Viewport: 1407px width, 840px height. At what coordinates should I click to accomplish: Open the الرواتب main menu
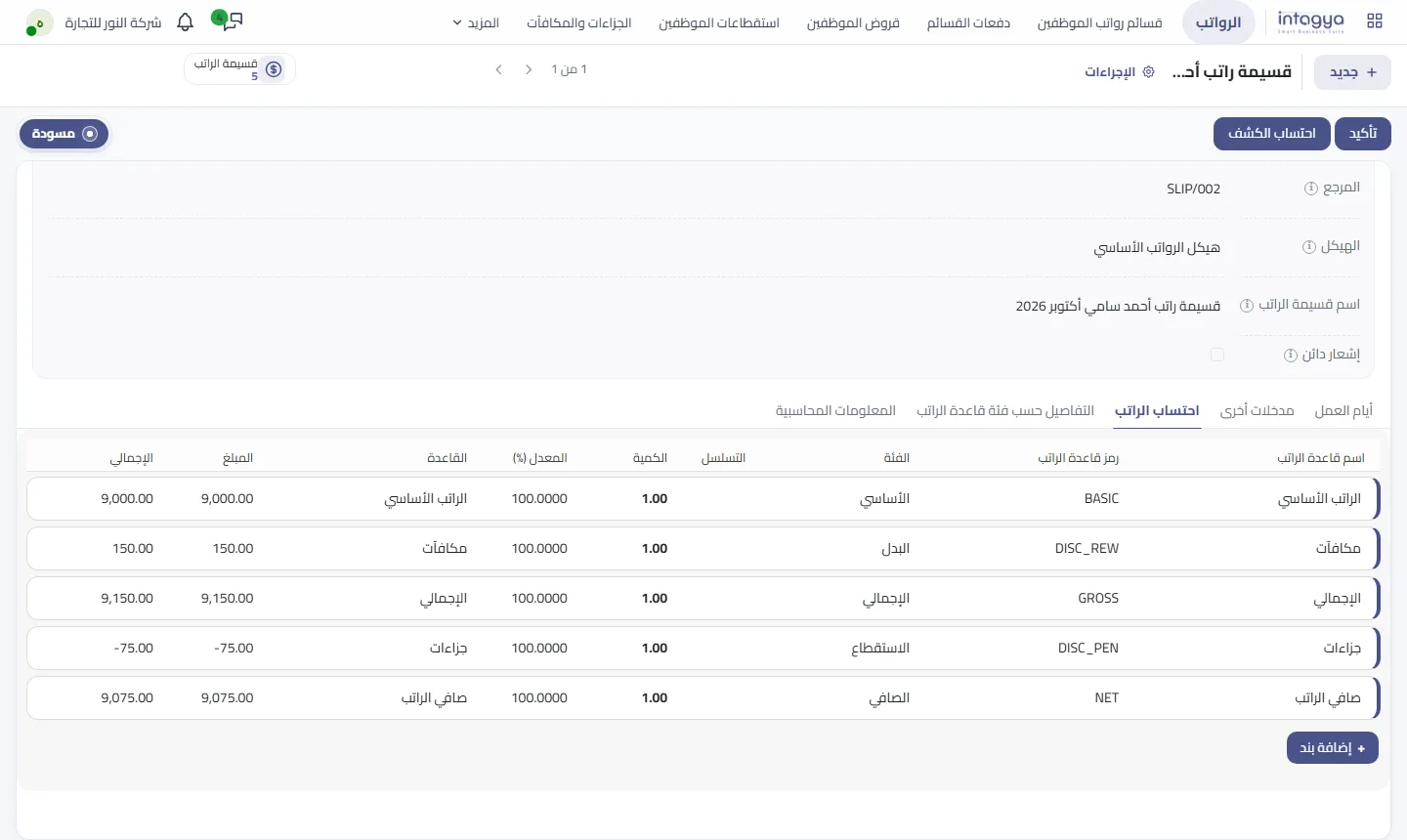pyautogui.click(x=1218, y=22)
